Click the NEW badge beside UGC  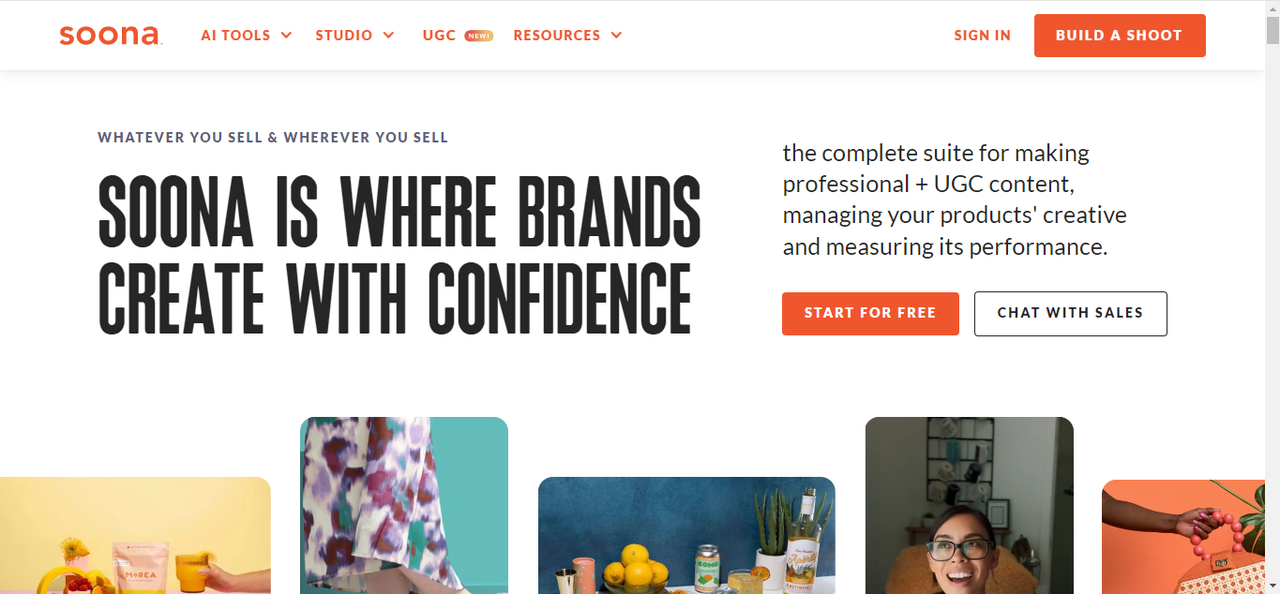(x=478, y=36)
